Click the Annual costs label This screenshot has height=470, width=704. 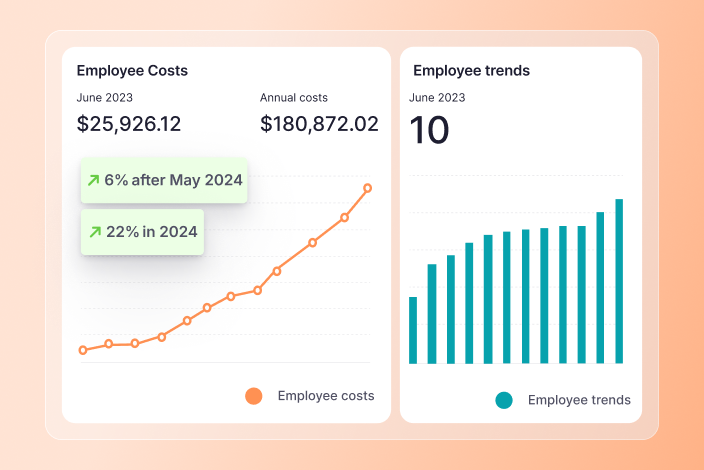click(x=294, y=98)
